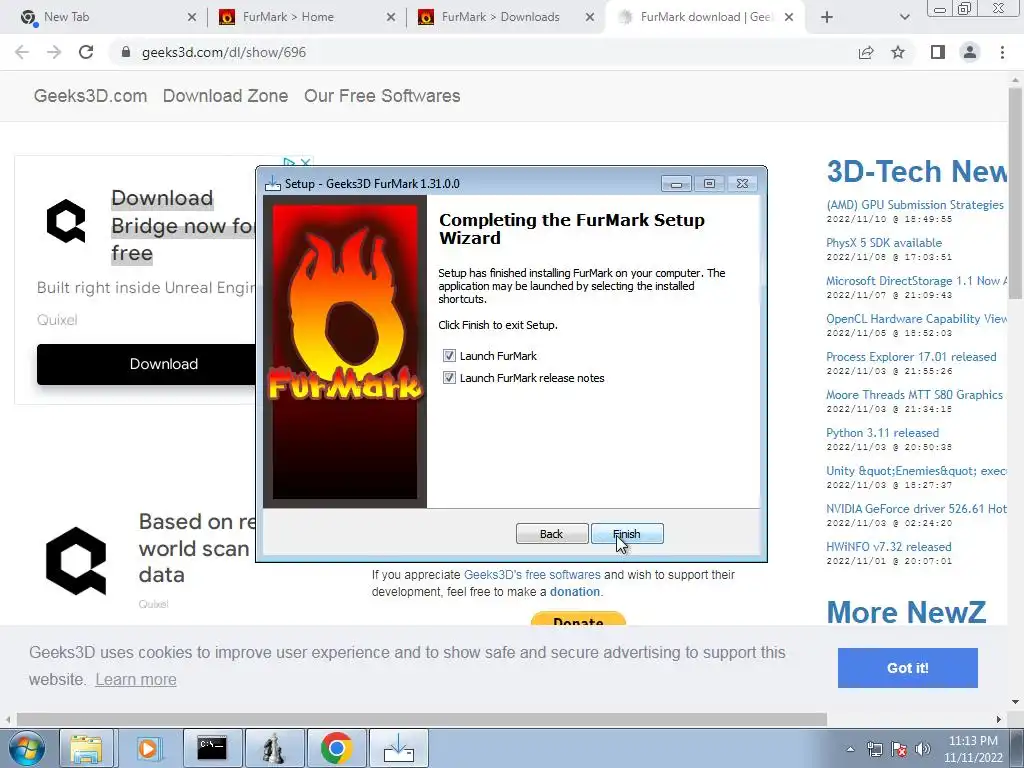This screenshot has height=768, width=1024.
Task: Open setup installer taskbar icon
Action: [398, 748]
